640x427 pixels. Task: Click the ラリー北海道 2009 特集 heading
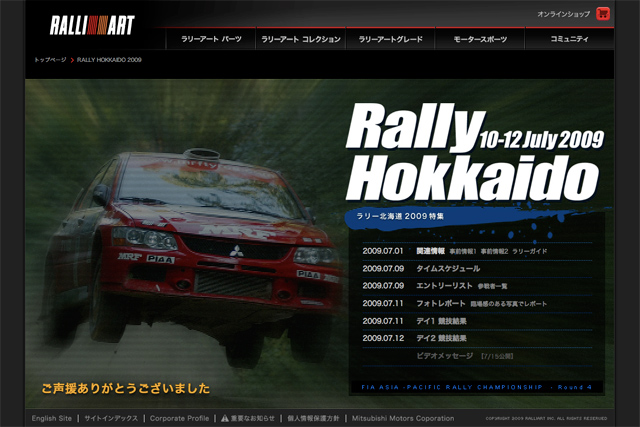point(400,216)
